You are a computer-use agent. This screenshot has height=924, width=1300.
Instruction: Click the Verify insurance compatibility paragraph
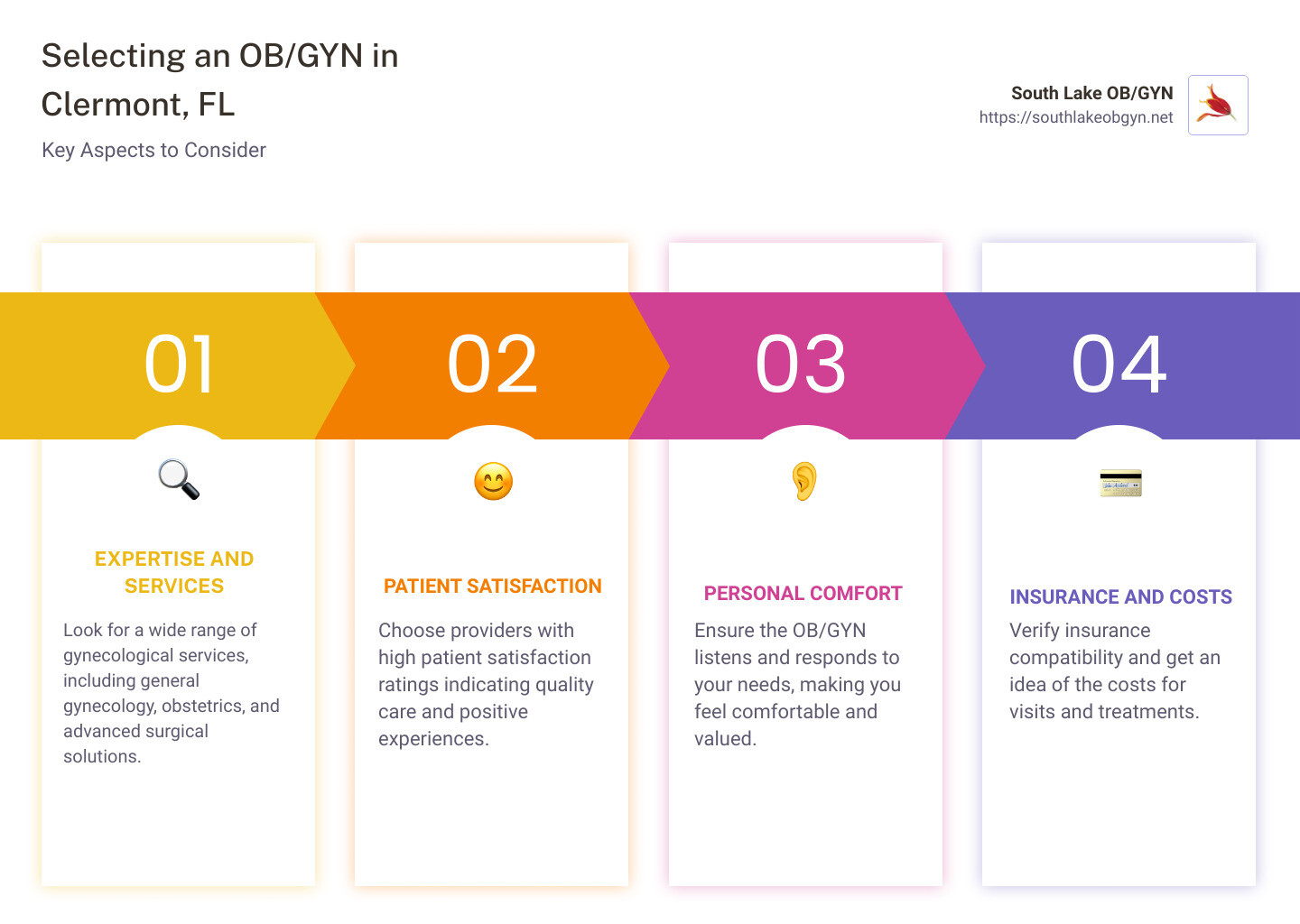[x=1114, y=671]
